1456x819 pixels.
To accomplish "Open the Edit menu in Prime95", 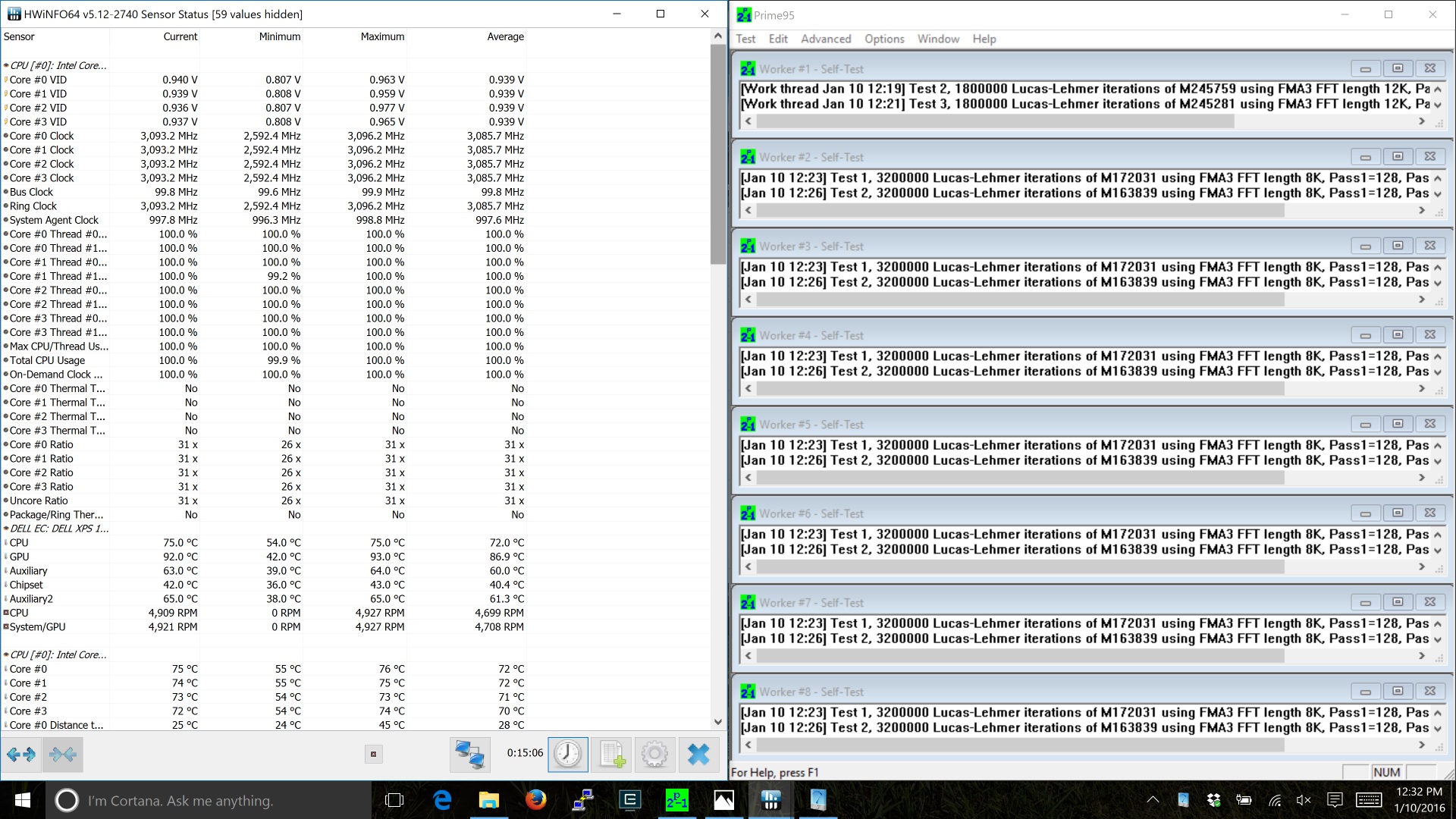I will (778, 39).
